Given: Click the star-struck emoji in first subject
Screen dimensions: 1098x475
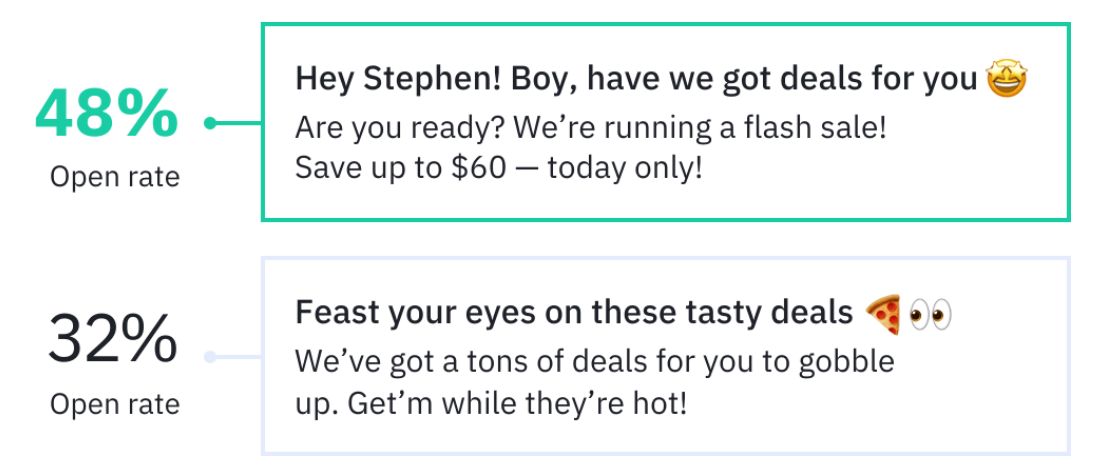Looking at the screenshot, I should tap(1006, 79).
